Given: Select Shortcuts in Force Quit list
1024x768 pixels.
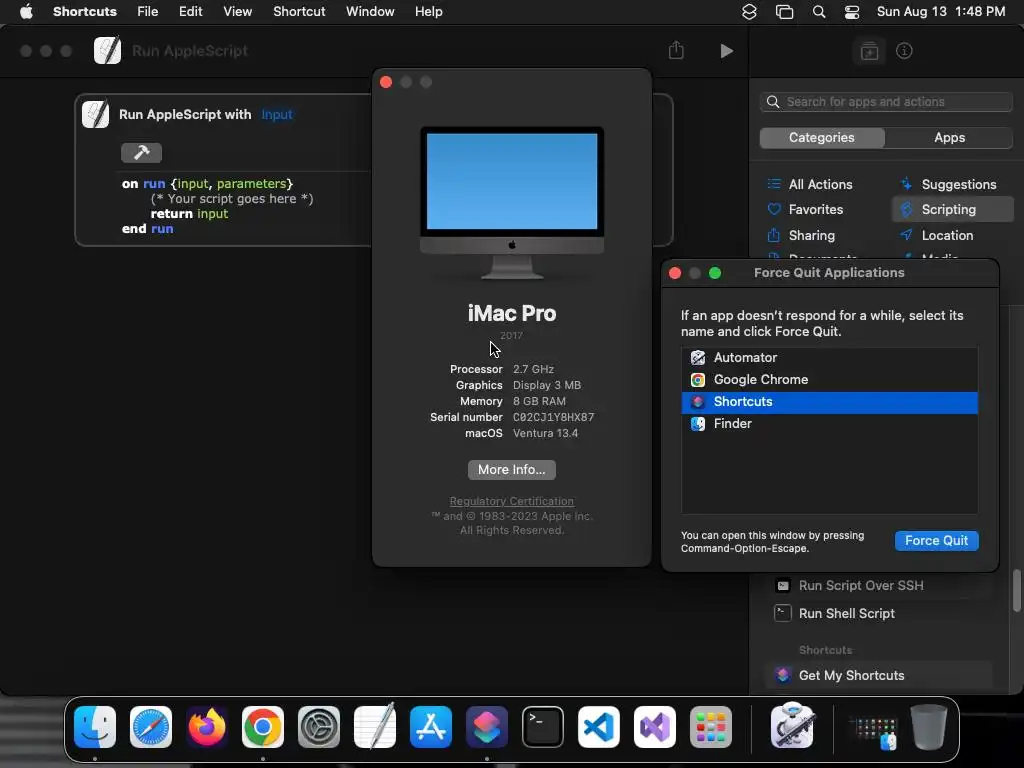Looking at the screenshot, I should coord(829,402).
